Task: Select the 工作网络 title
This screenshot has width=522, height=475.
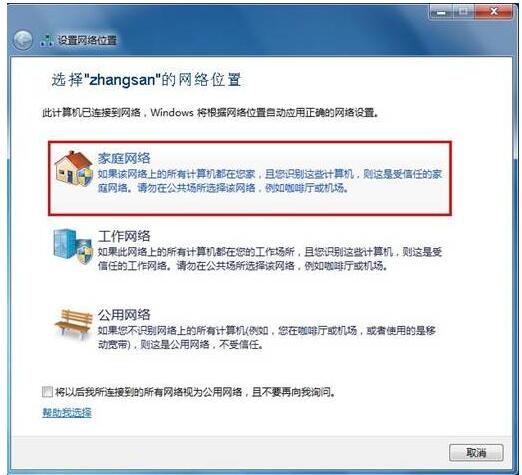Action: coord(124,236)
